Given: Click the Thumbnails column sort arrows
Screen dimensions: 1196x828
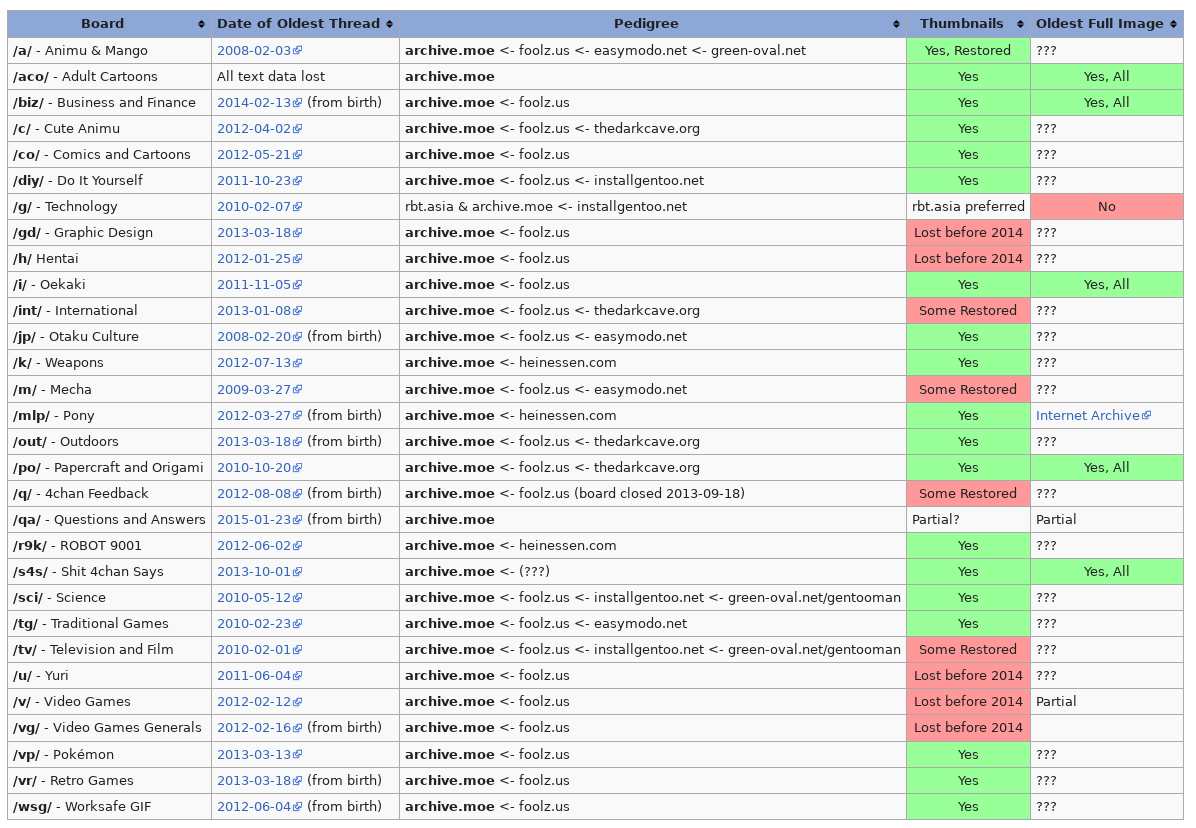Looking at the screenshot, I should pyautogui.click(x=1021, y=24).
